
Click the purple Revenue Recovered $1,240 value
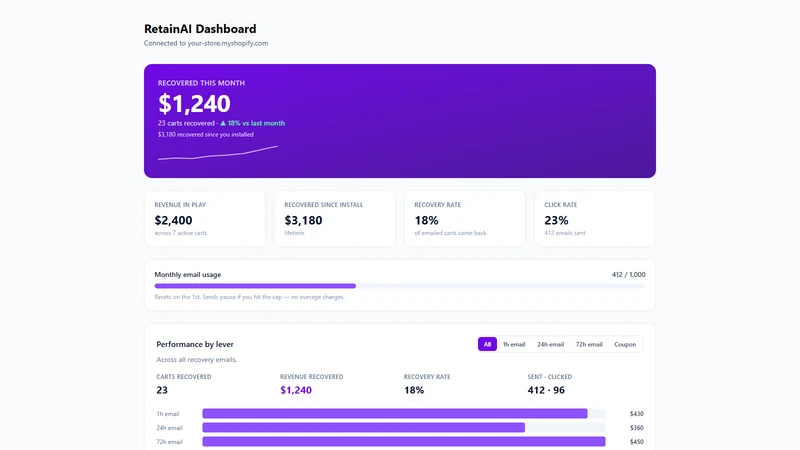(296, 390)
